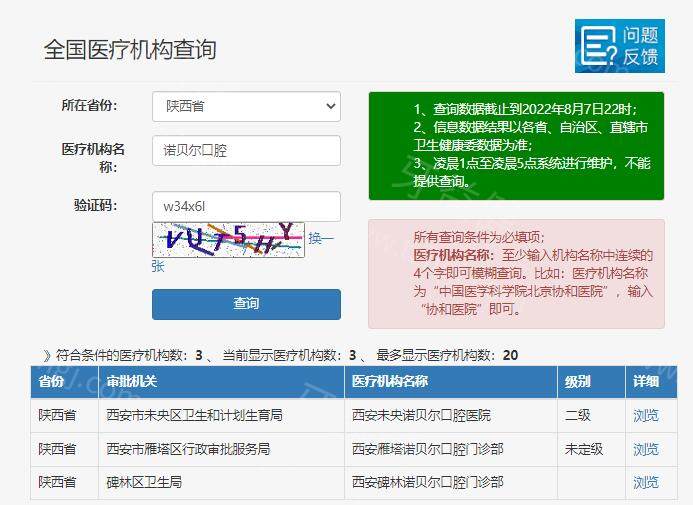
Task: Click the 验证码 field label
Action: pos(95,205)
